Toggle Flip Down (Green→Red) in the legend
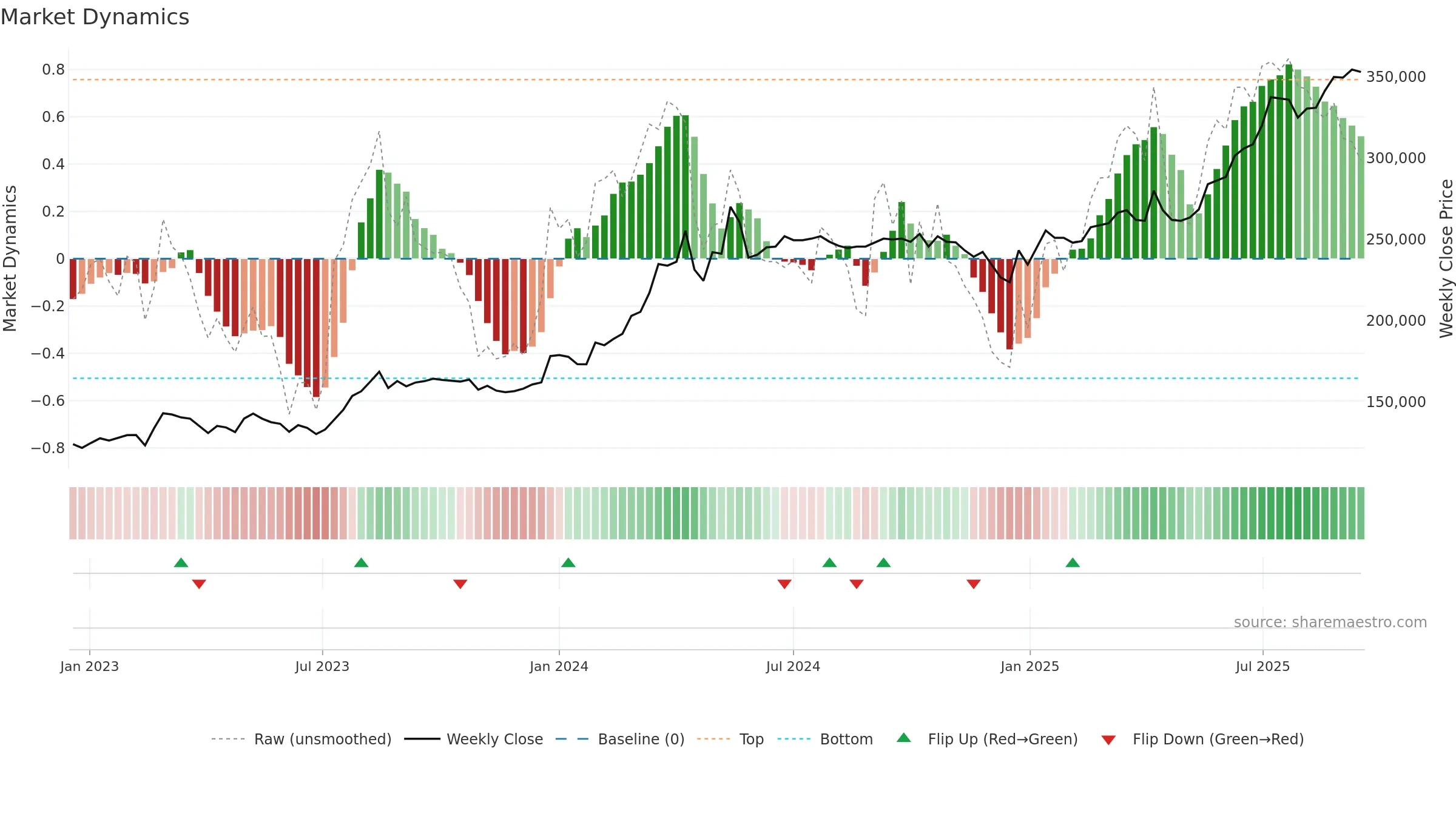The width and height of the screenshot is (1456, 819). click(1202, 739)
